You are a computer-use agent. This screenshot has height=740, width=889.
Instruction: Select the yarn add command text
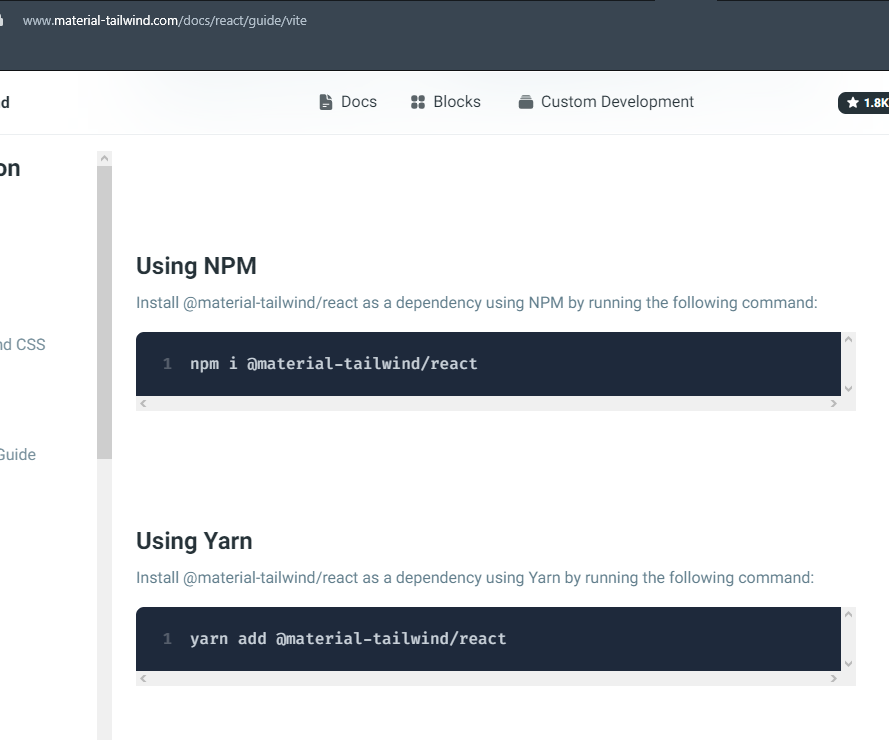348,638
